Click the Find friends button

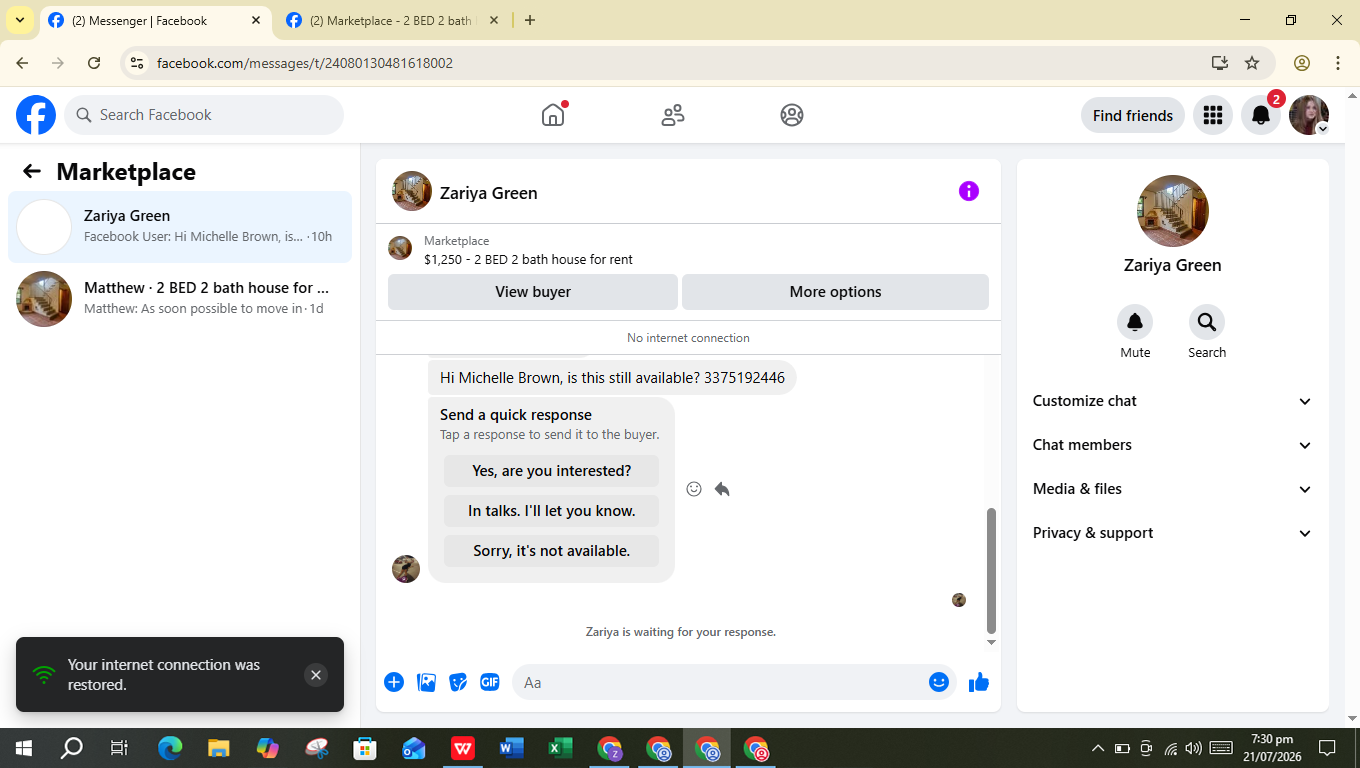[1133, 115]
